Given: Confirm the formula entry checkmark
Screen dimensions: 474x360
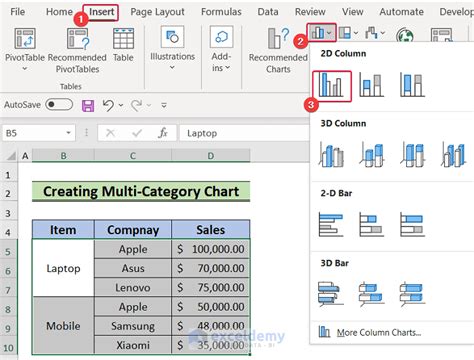Looking at the screenshot, I should [x=137, y=133].
